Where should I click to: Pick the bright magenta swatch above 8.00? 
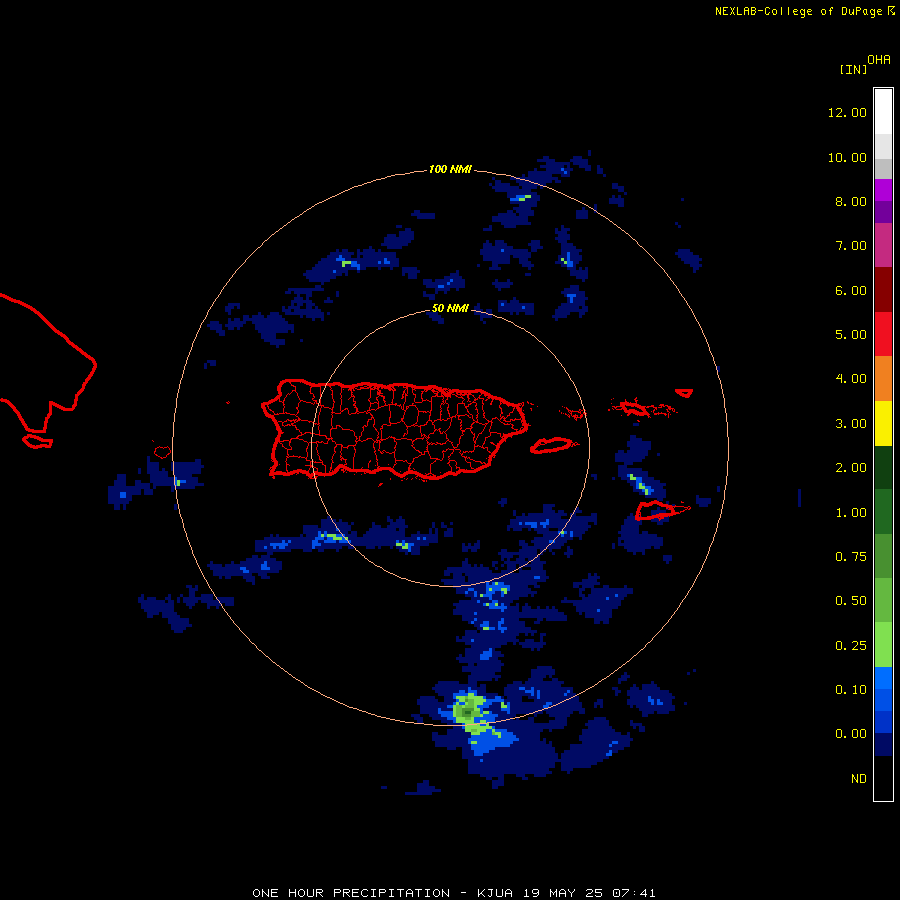point(883,190)
